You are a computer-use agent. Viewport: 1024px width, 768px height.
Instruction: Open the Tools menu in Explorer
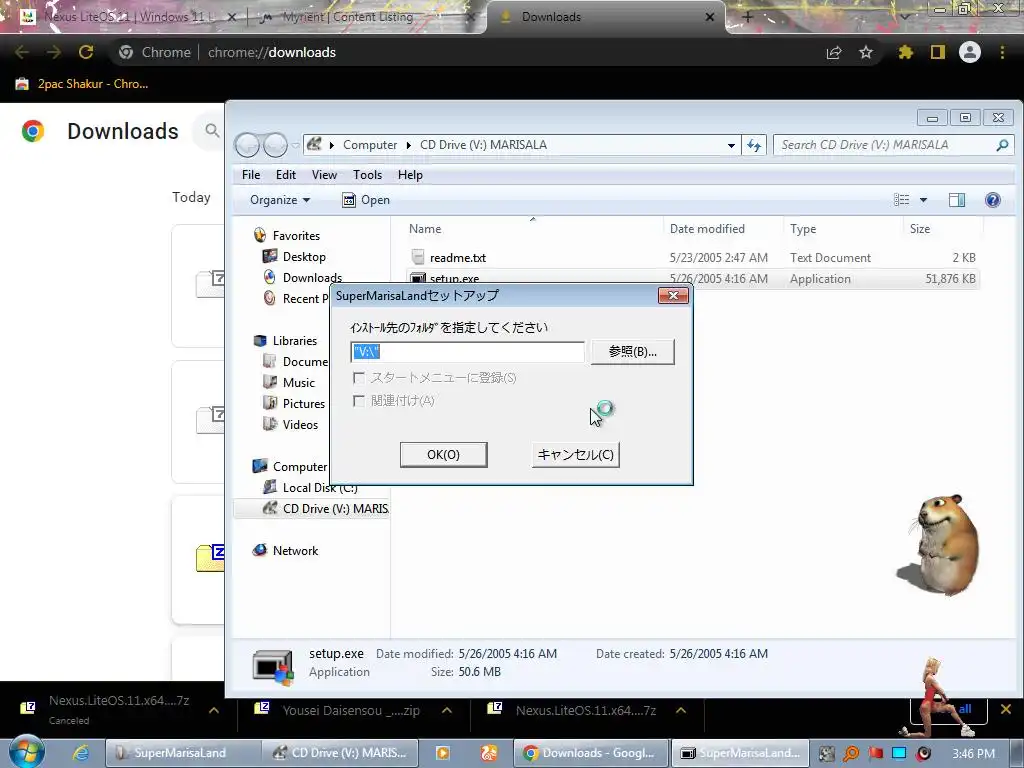(367, 174)
